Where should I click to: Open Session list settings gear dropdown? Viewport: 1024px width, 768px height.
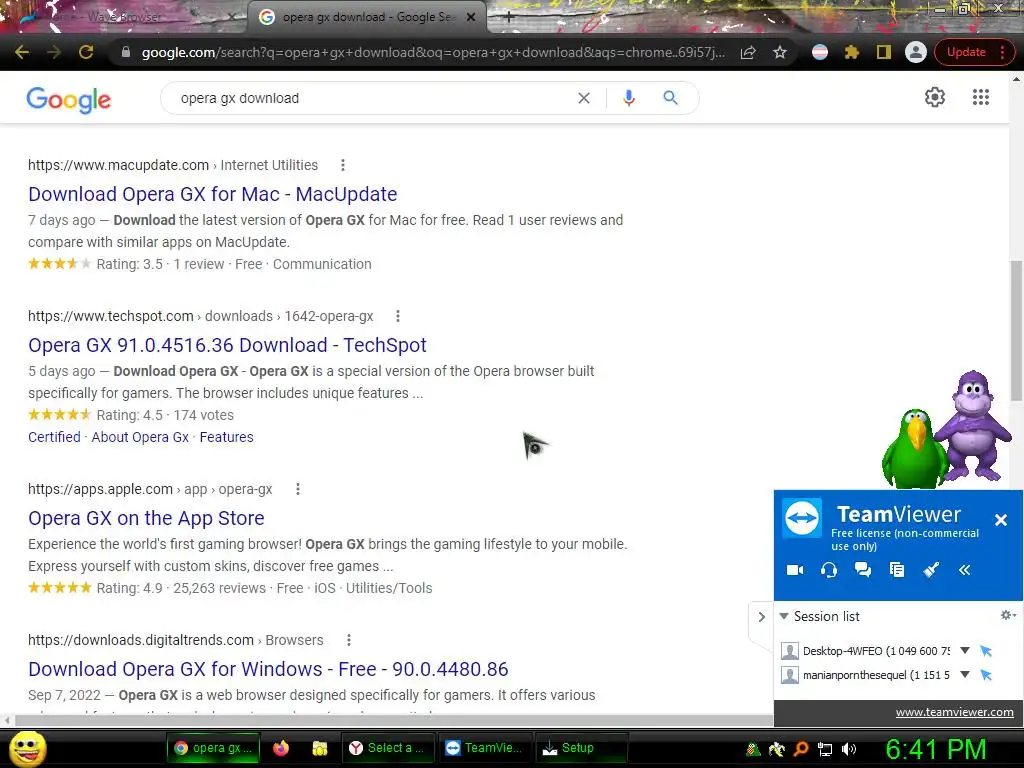pyautogui.click(x=1008, y=615)
